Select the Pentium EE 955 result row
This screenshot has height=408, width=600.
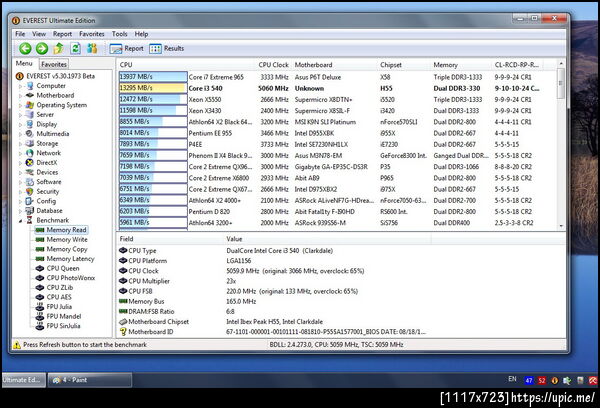337,133
